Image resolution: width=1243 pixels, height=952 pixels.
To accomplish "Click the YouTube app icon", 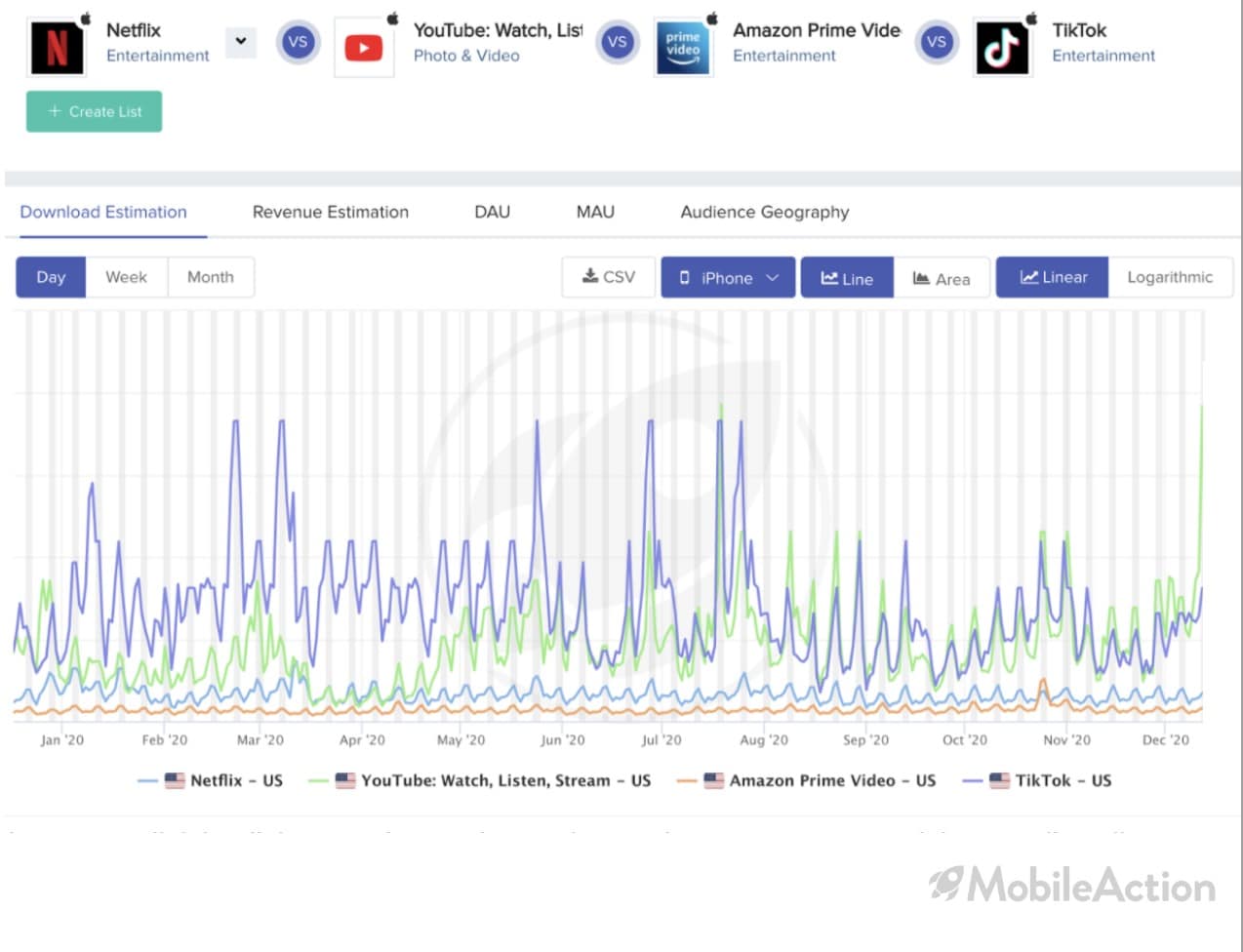I will 364,47.
